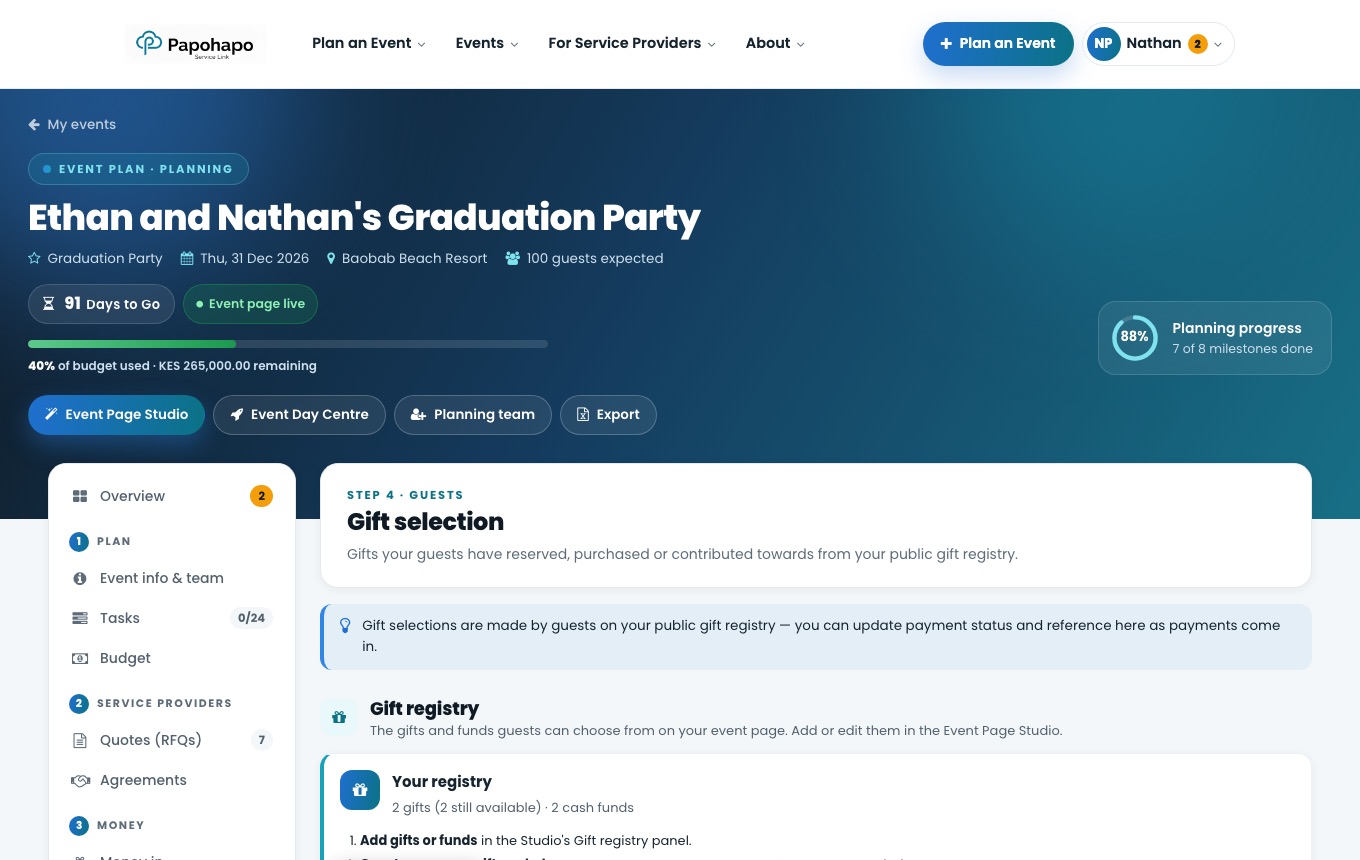Open Budget in the sidebar
Image resolution: width=1360 pixels, height=860 pixels.
[172, 658]
